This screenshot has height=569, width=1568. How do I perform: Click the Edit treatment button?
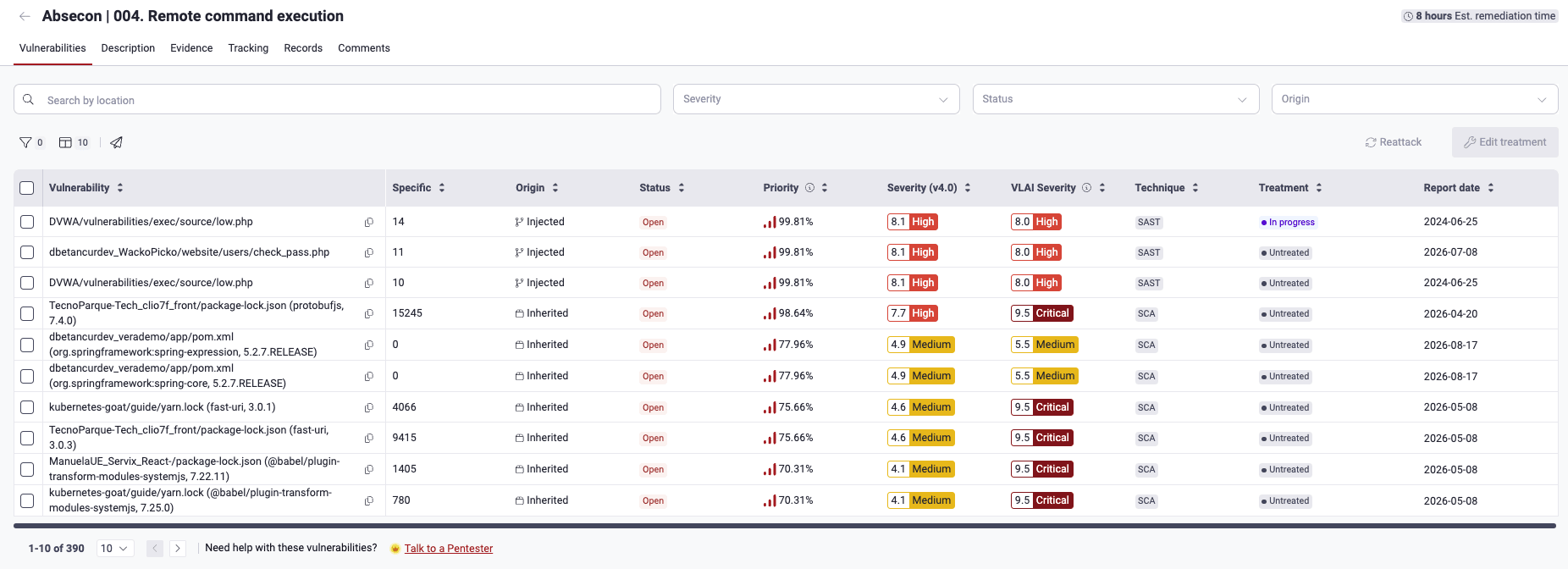pyautogui.click(x=1505, y=142)
